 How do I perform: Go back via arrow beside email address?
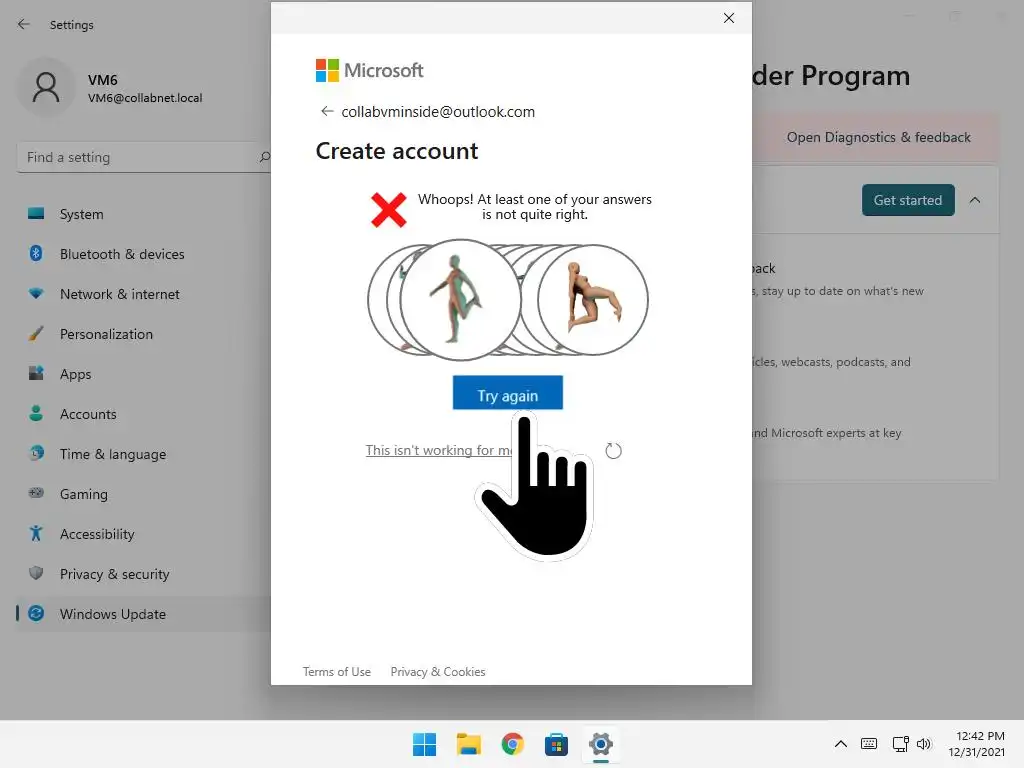click(x=327, y=111)
